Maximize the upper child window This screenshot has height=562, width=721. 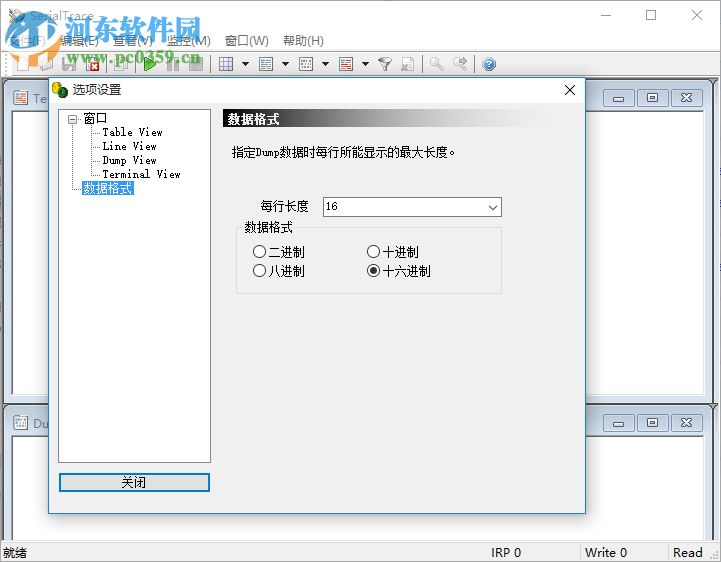[652, 98]
